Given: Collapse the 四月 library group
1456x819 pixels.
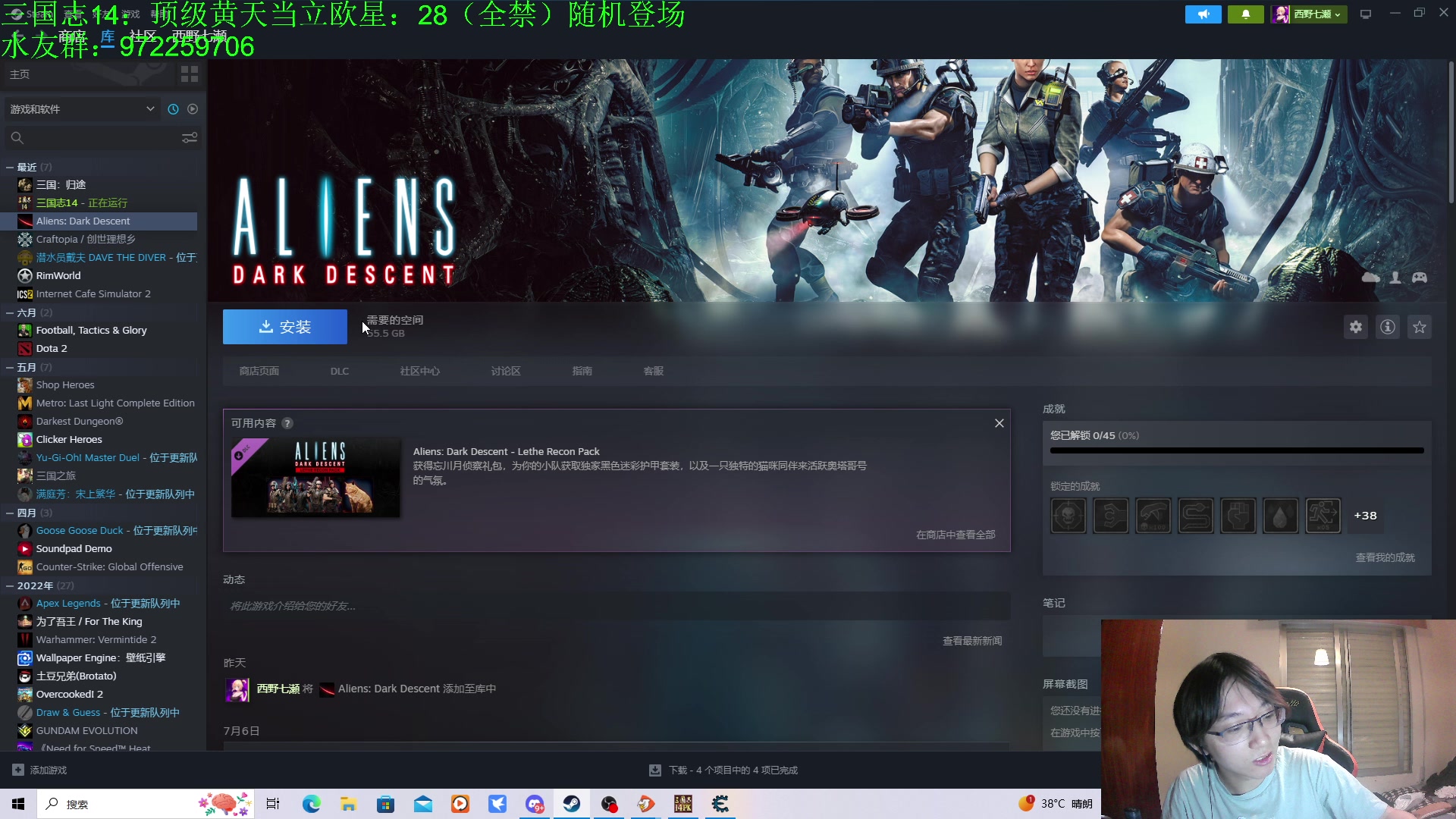Looking at the screenshot, I should tap(10, 513).
